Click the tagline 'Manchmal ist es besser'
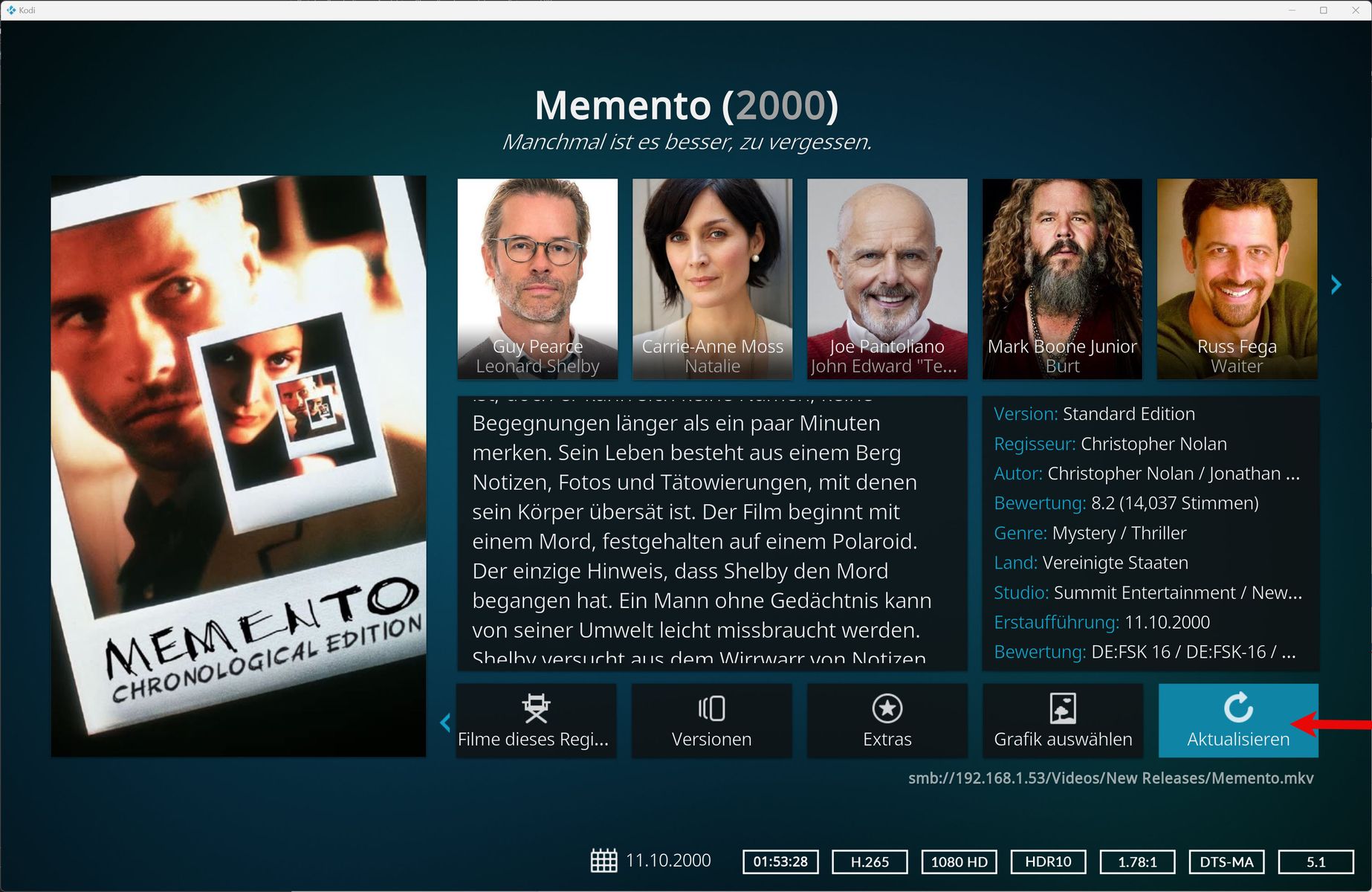 686,142
